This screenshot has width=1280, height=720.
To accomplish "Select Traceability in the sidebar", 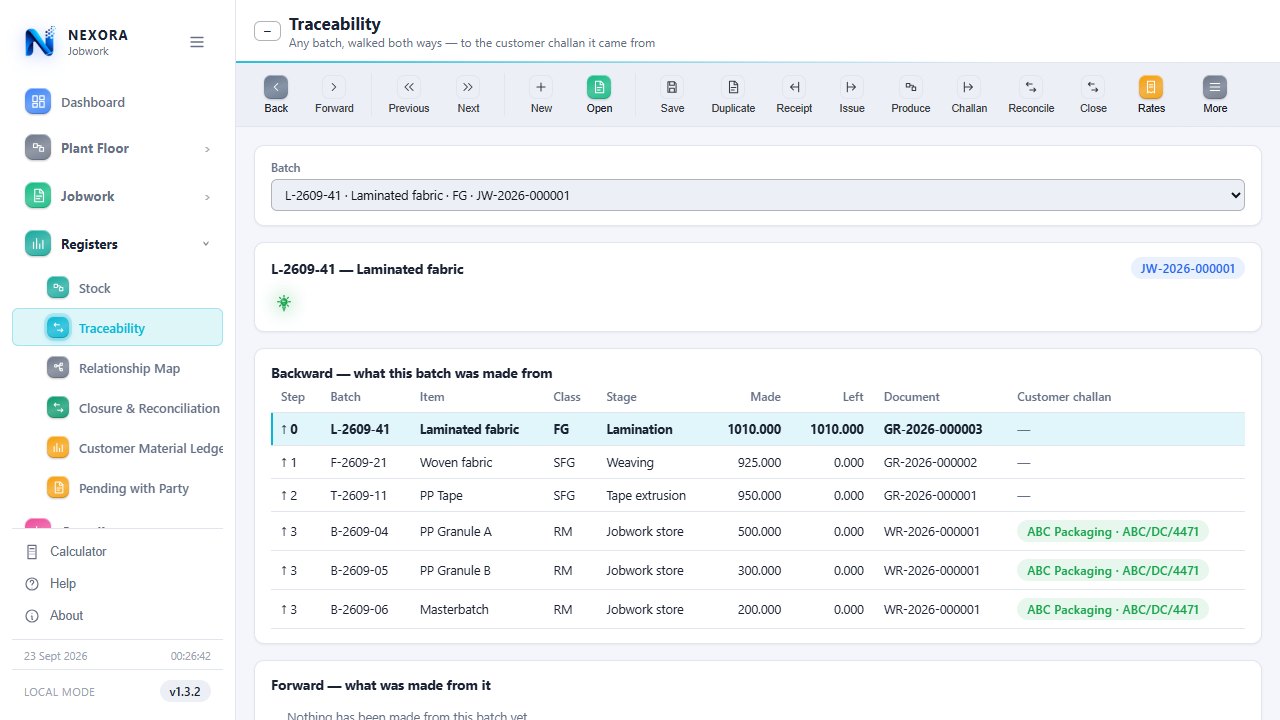I will [x=118, y=328].
